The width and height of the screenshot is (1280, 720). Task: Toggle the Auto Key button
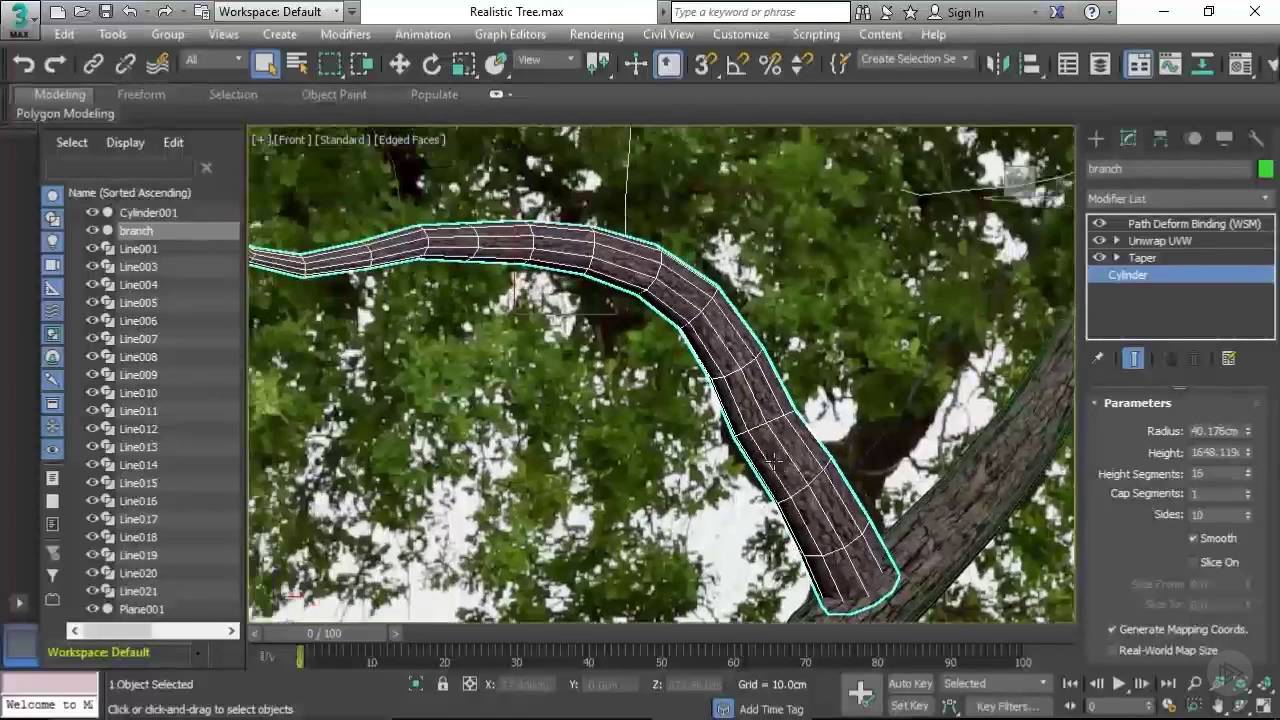pyautogui.click(x=910, y=683)
